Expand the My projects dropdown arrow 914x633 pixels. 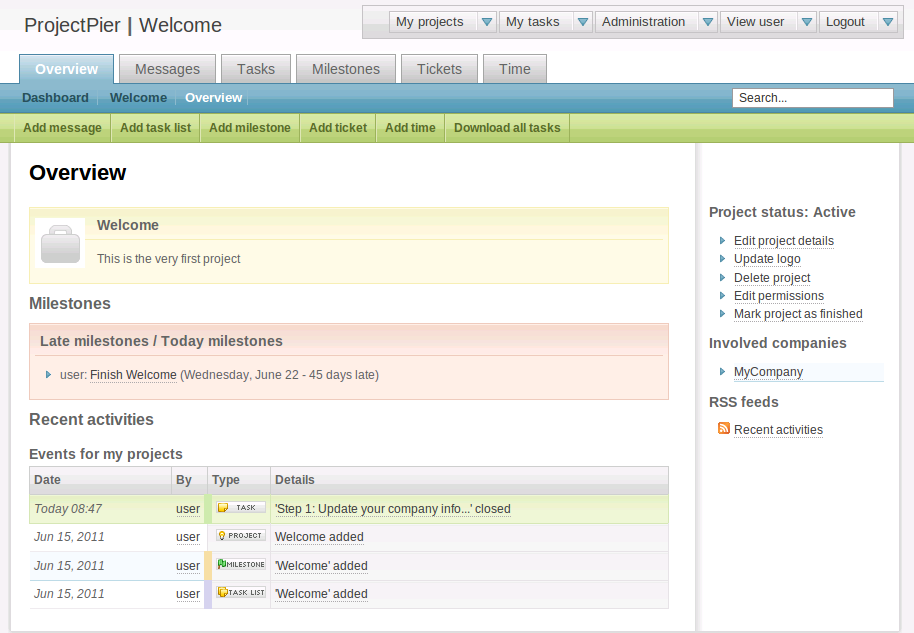486,22
